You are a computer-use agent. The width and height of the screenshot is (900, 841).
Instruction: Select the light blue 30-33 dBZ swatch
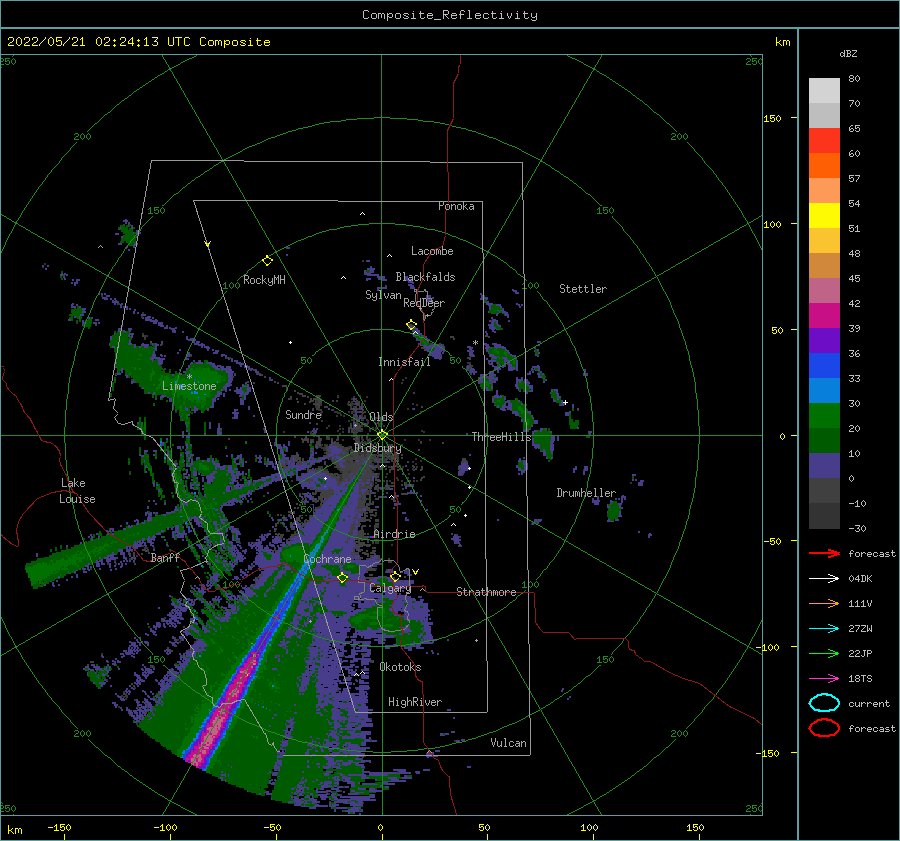point(824,391)
